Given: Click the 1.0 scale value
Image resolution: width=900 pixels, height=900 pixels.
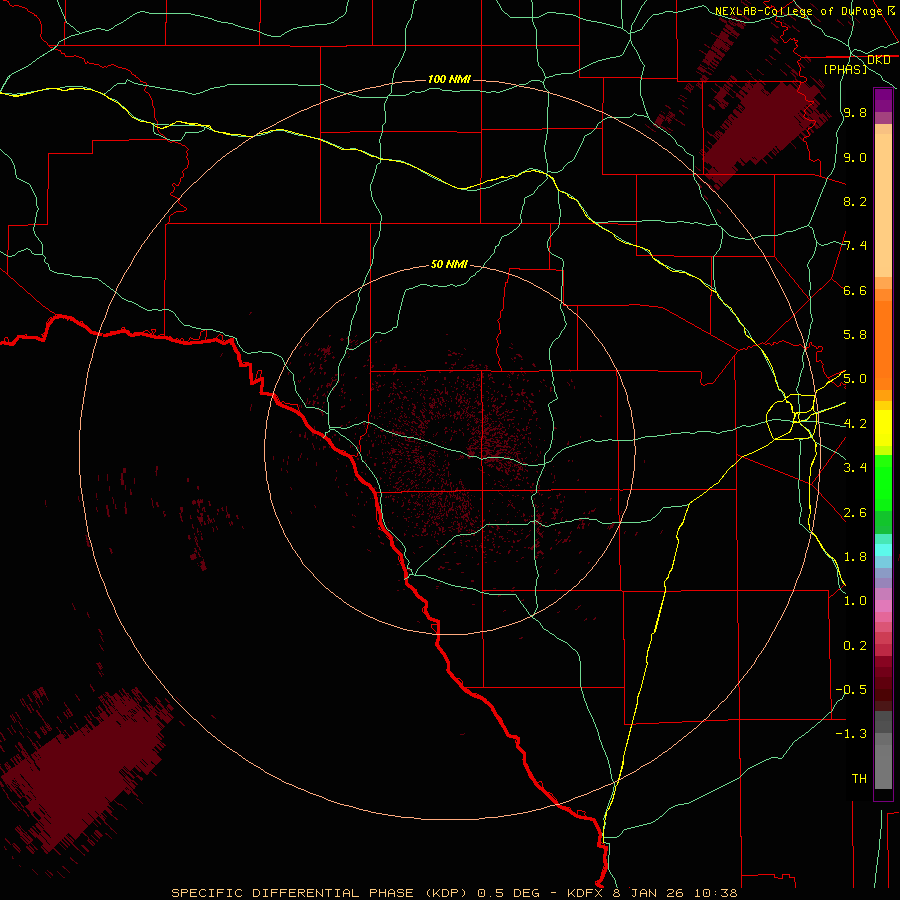Looking at the screenshot, I should (x=855, y=601).
